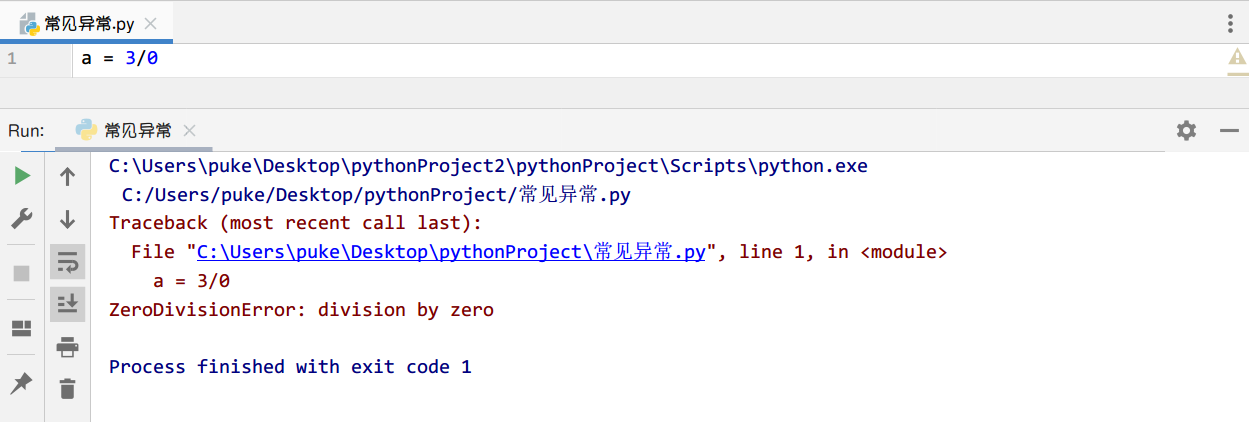Open the 常见异常.py file link in traceback
Image resolution: width=1249 pixels, height=422 pixels.
pos(451,252)
